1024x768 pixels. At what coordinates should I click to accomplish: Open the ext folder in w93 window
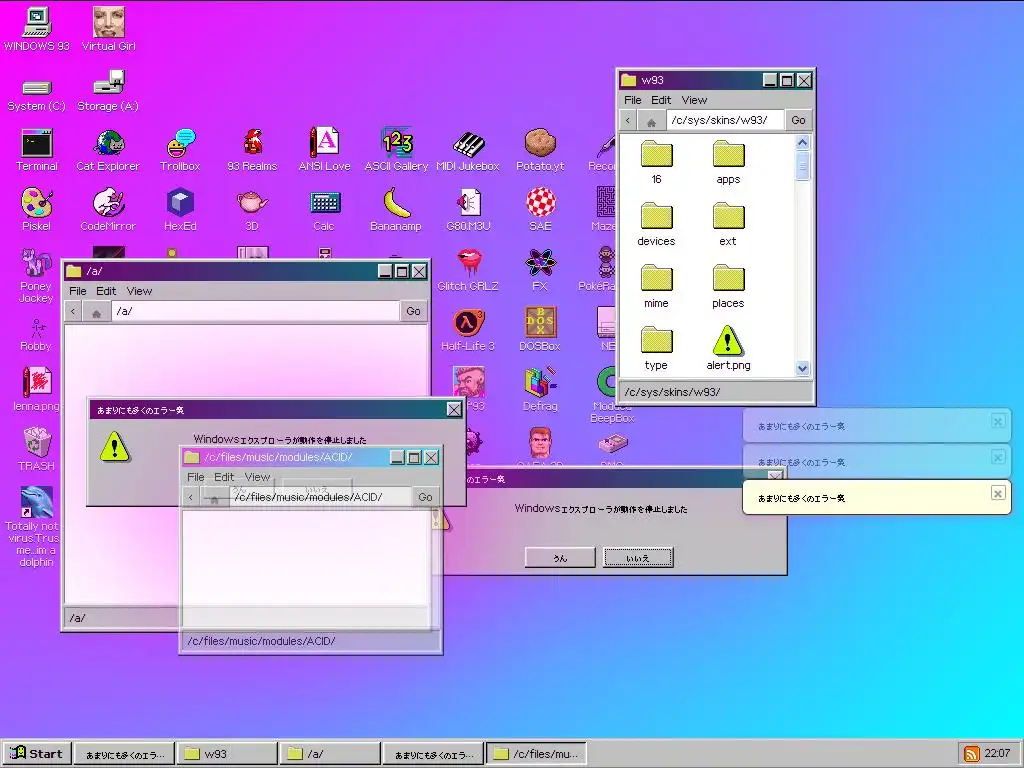728,225
